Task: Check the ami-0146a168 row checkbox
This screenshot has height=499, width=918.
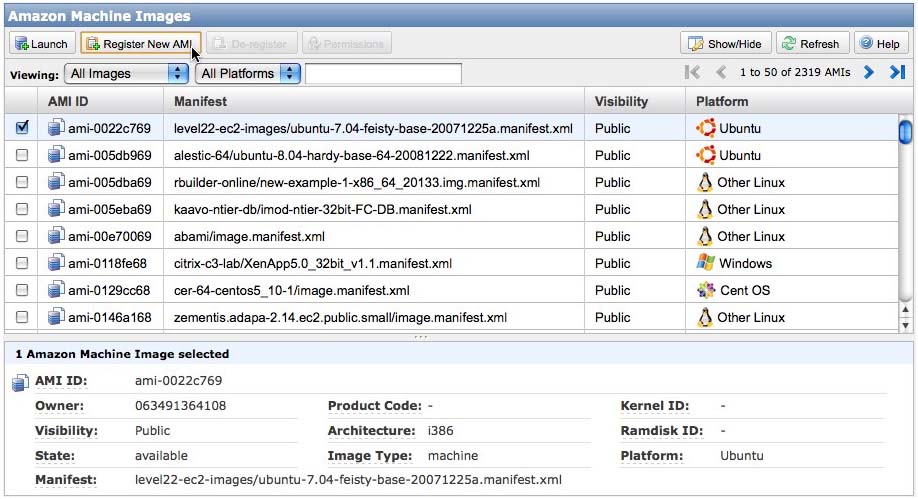Action: pos(22,317)
